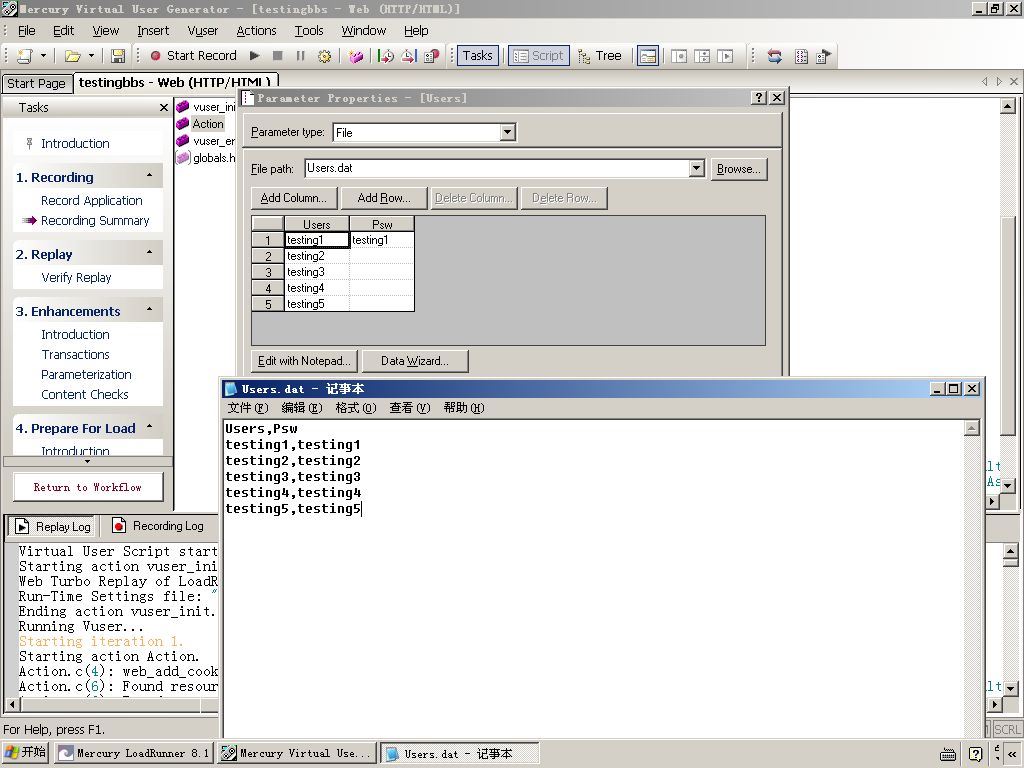This screenshot has height=768, width=1024.
Task: Stop replay with the square Stop icon
Action: [278, 56]
